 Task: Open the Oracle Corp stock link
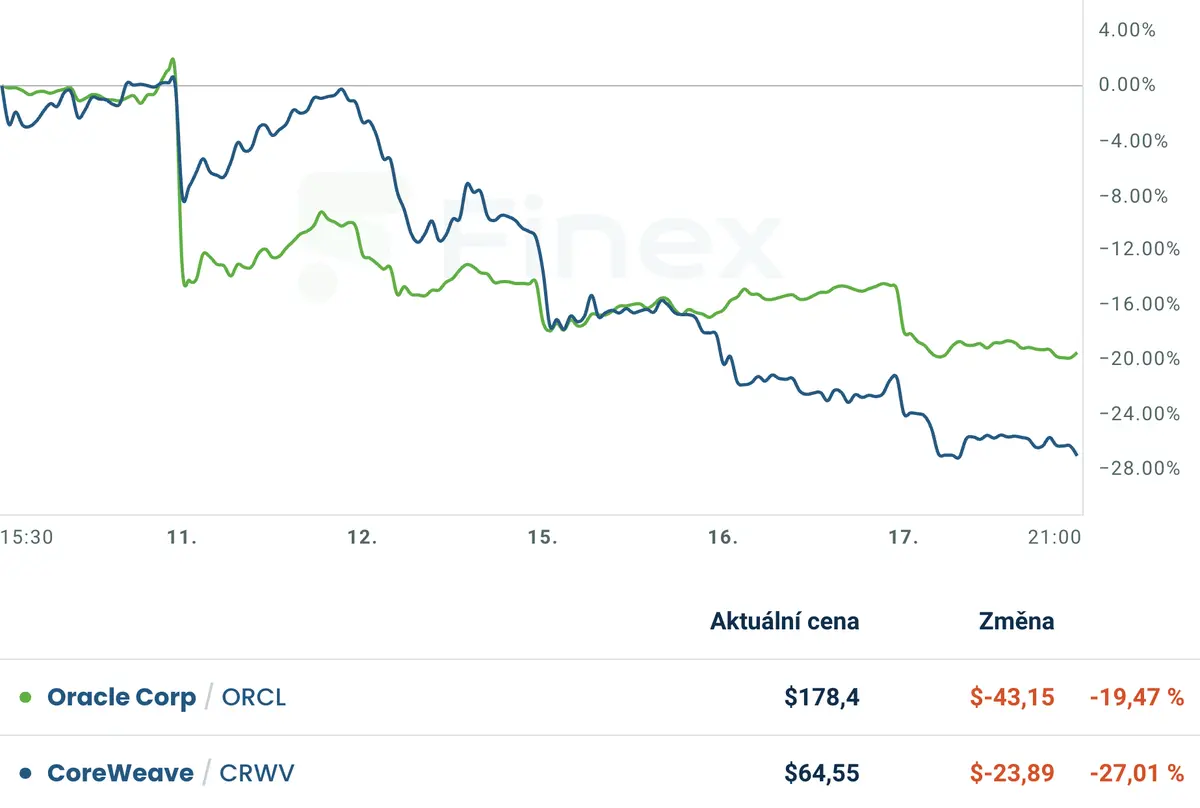(121, 697)
